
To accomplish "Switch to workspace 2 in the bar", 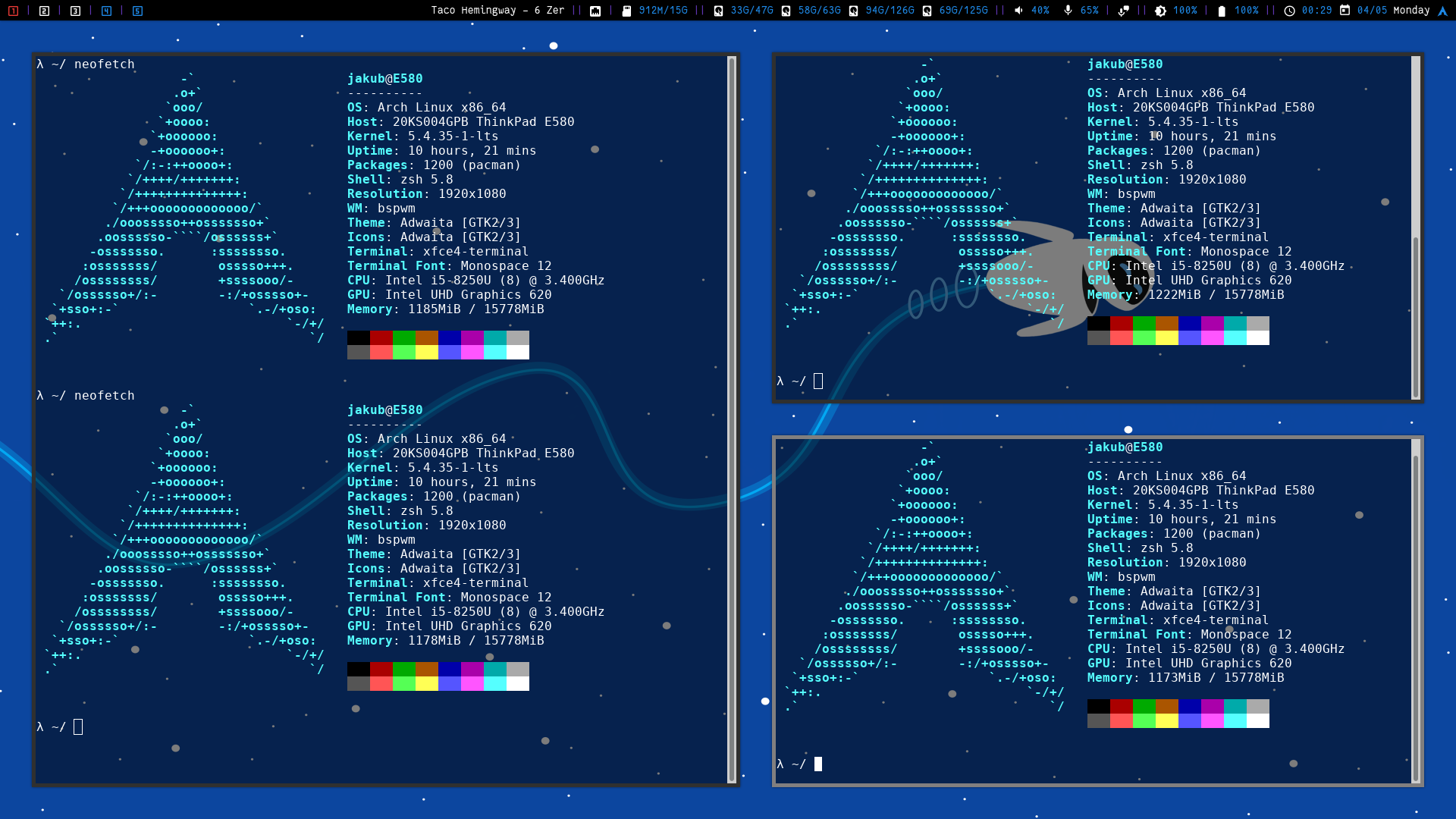I will [44, 11].
